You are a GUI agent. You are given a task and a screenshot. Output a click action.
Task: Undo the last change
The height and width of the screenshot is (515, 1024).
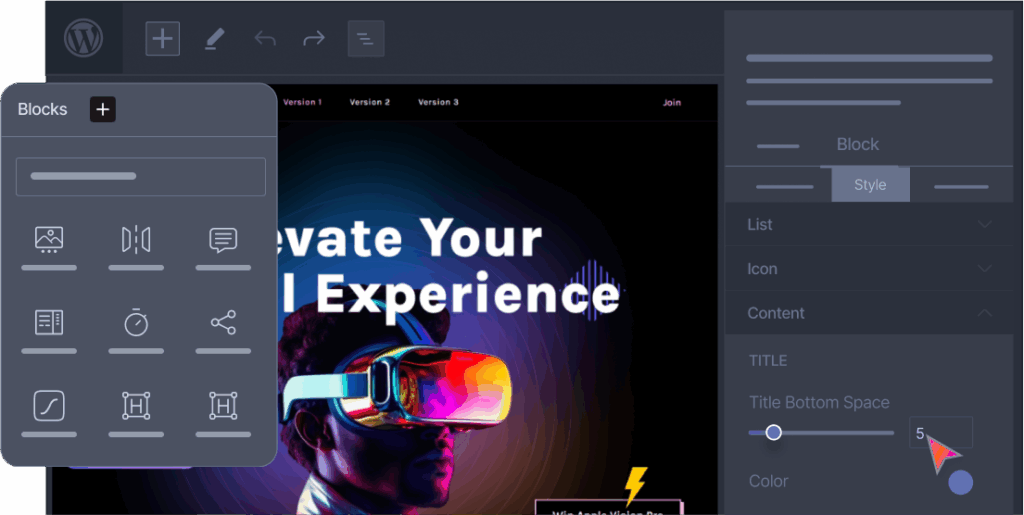[264, 39]
